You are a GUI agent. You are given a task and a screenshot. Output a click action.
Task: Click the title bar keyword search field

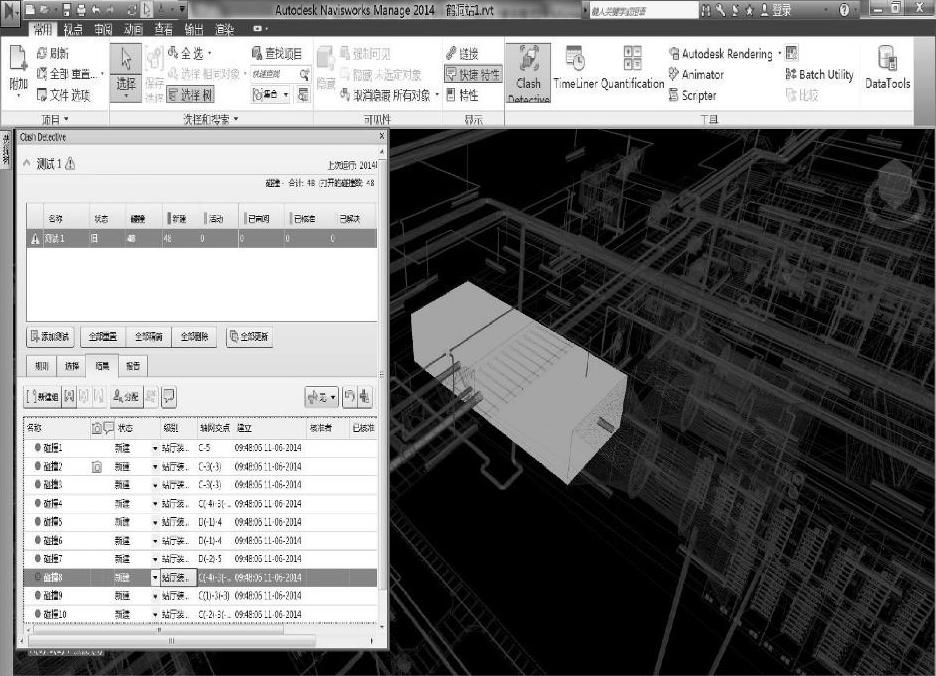(x=642, y=11)
